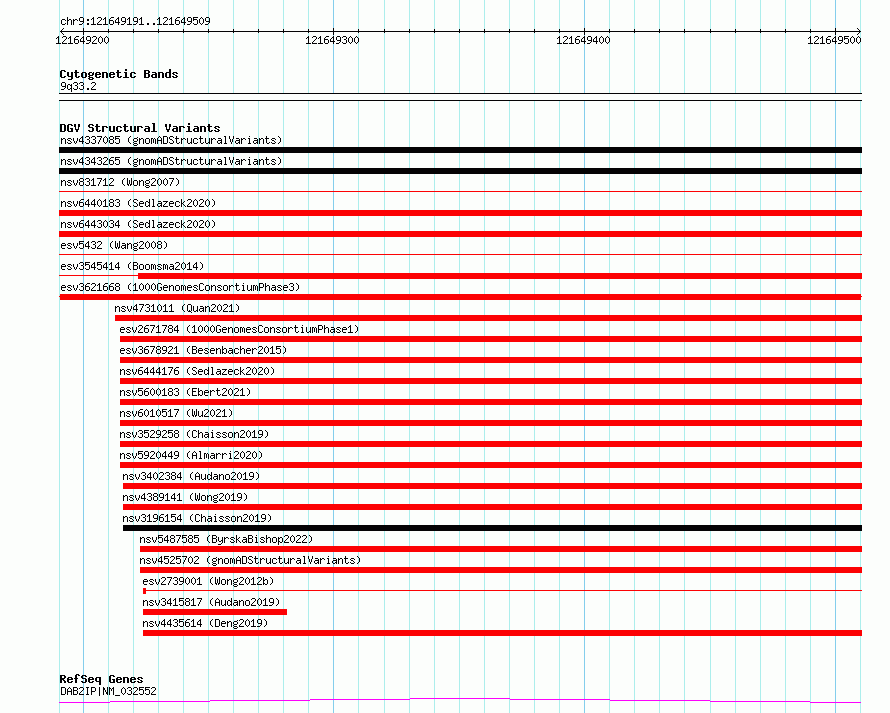Click ruler position 121649500
The width and height of the screenshot is (890, 713).
coord(834,40)
